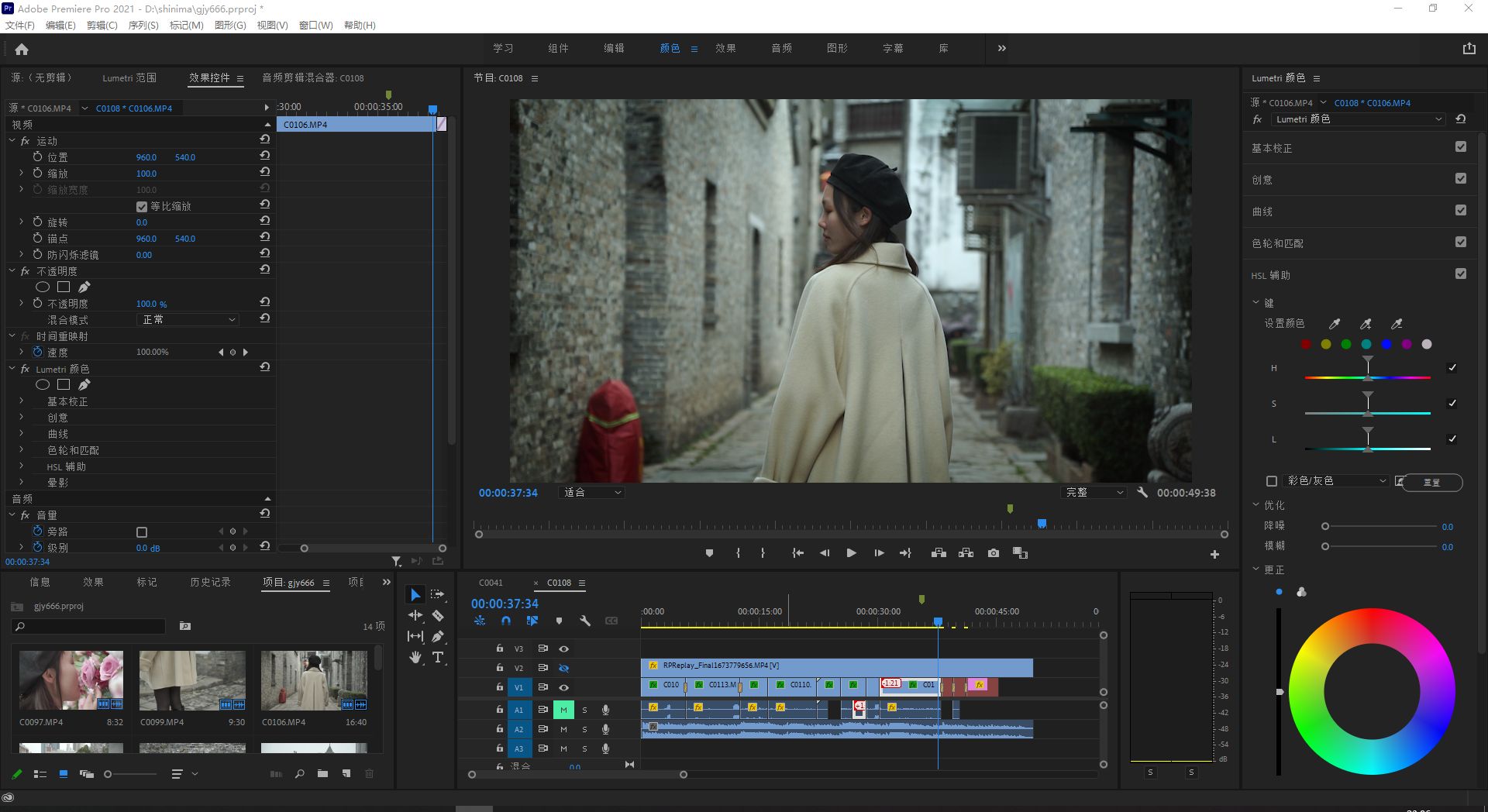Open the zoom level (适合) dropdown
Viewport: 1488px width, 812px height.
(x=592, y=493)
